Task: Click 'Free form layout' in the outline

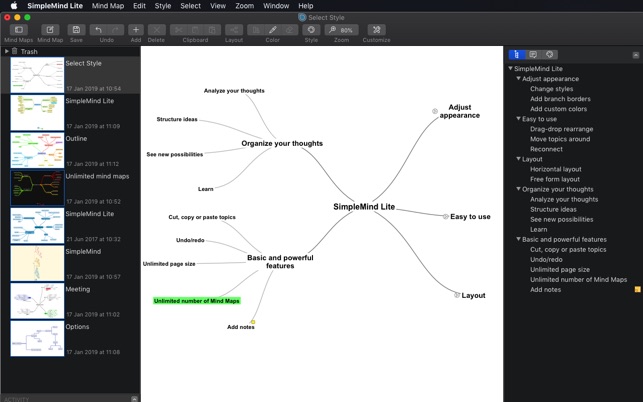Action: 555,179
